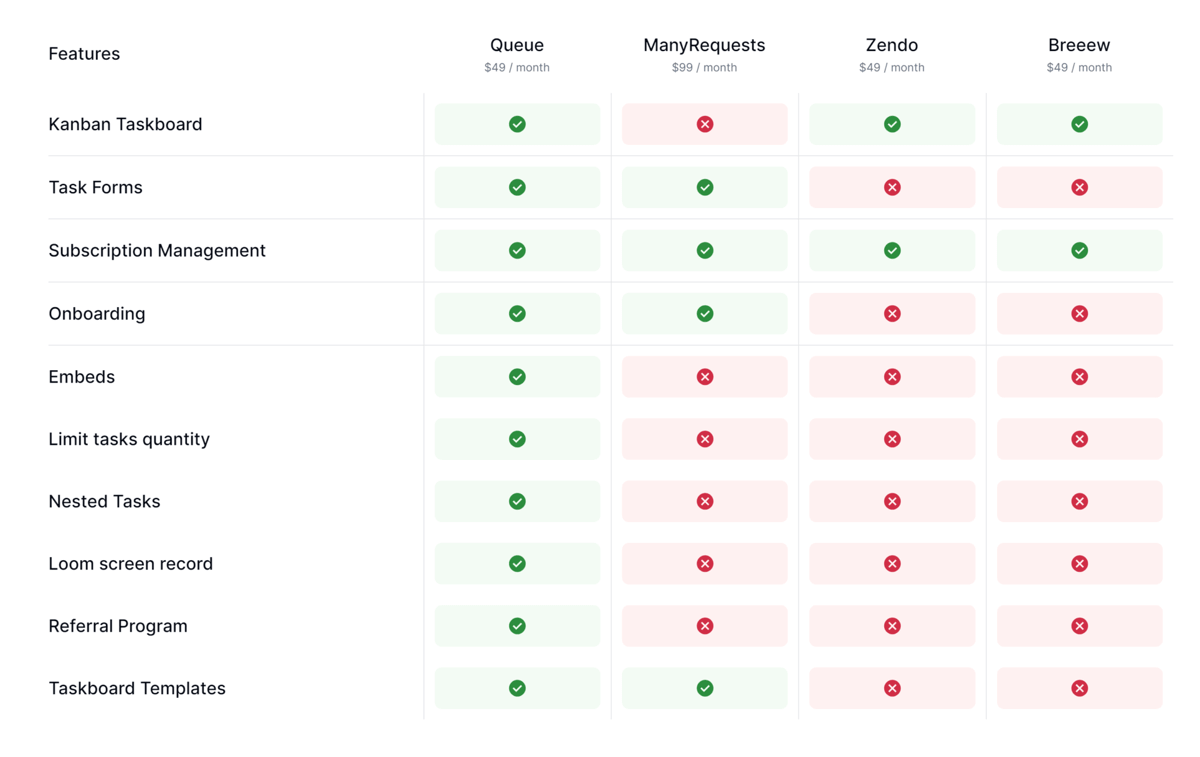1200x757 pixels.
Task: Select the Loom screen record label
Action: [x=131, y=563]
